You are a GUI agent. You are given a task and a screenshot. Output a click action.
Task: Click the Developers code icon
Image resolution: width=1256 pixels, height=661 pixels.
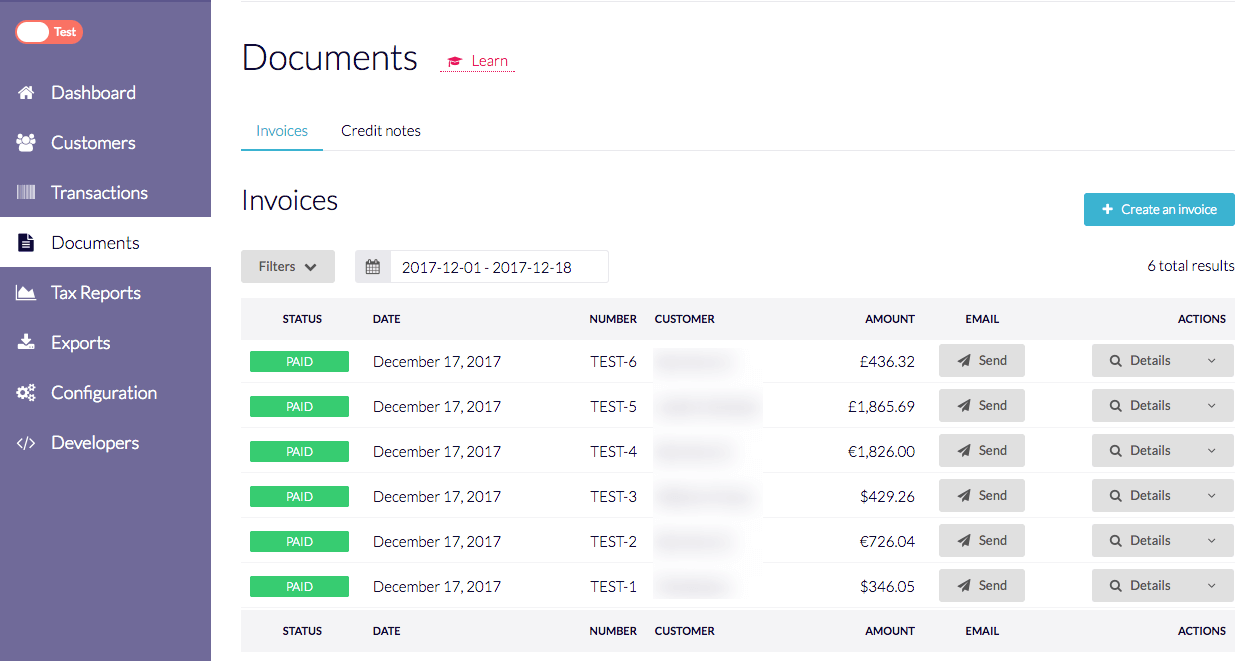coord(26,443)
